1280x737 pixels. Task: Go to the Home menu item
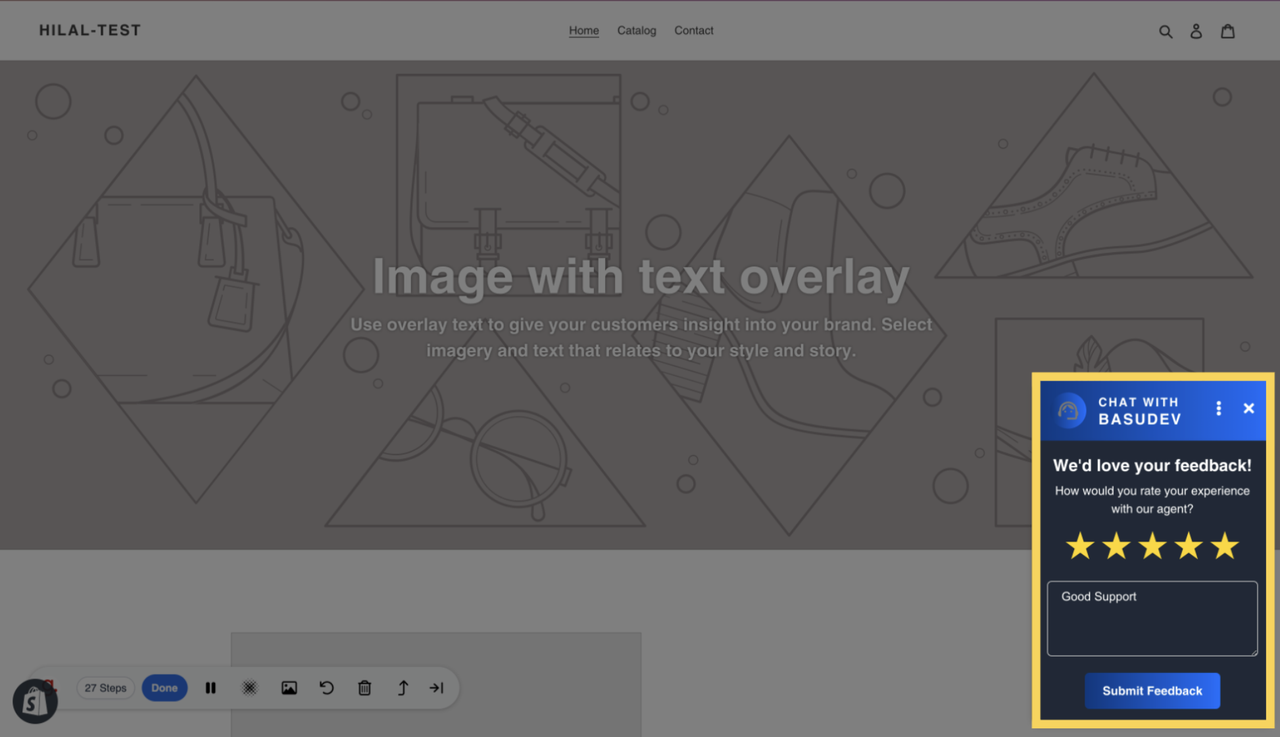tap(584, 31)
